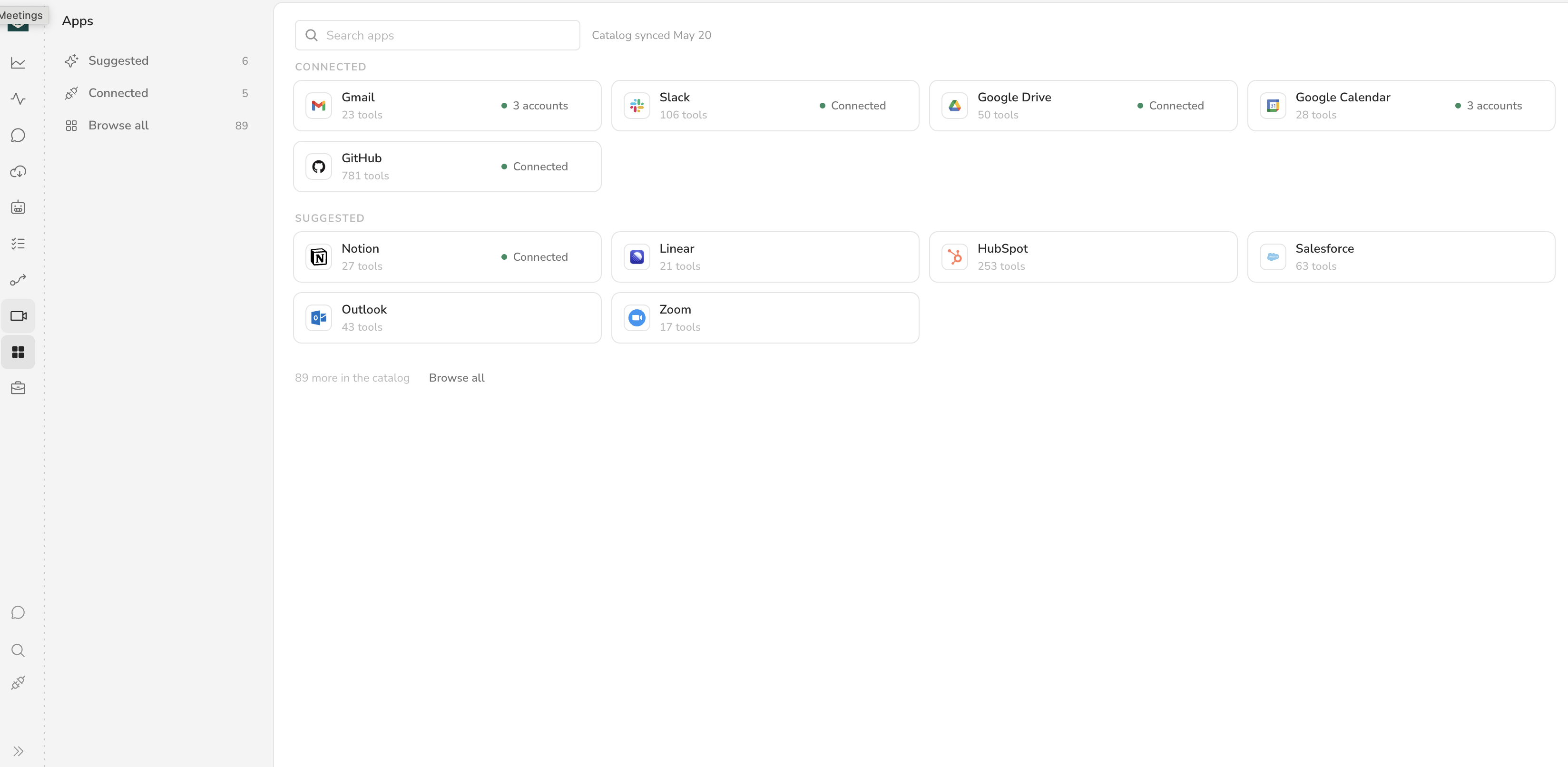Click the Salesforce card title
Viewport: 1568px width, 767px height.
(1324, 248)
